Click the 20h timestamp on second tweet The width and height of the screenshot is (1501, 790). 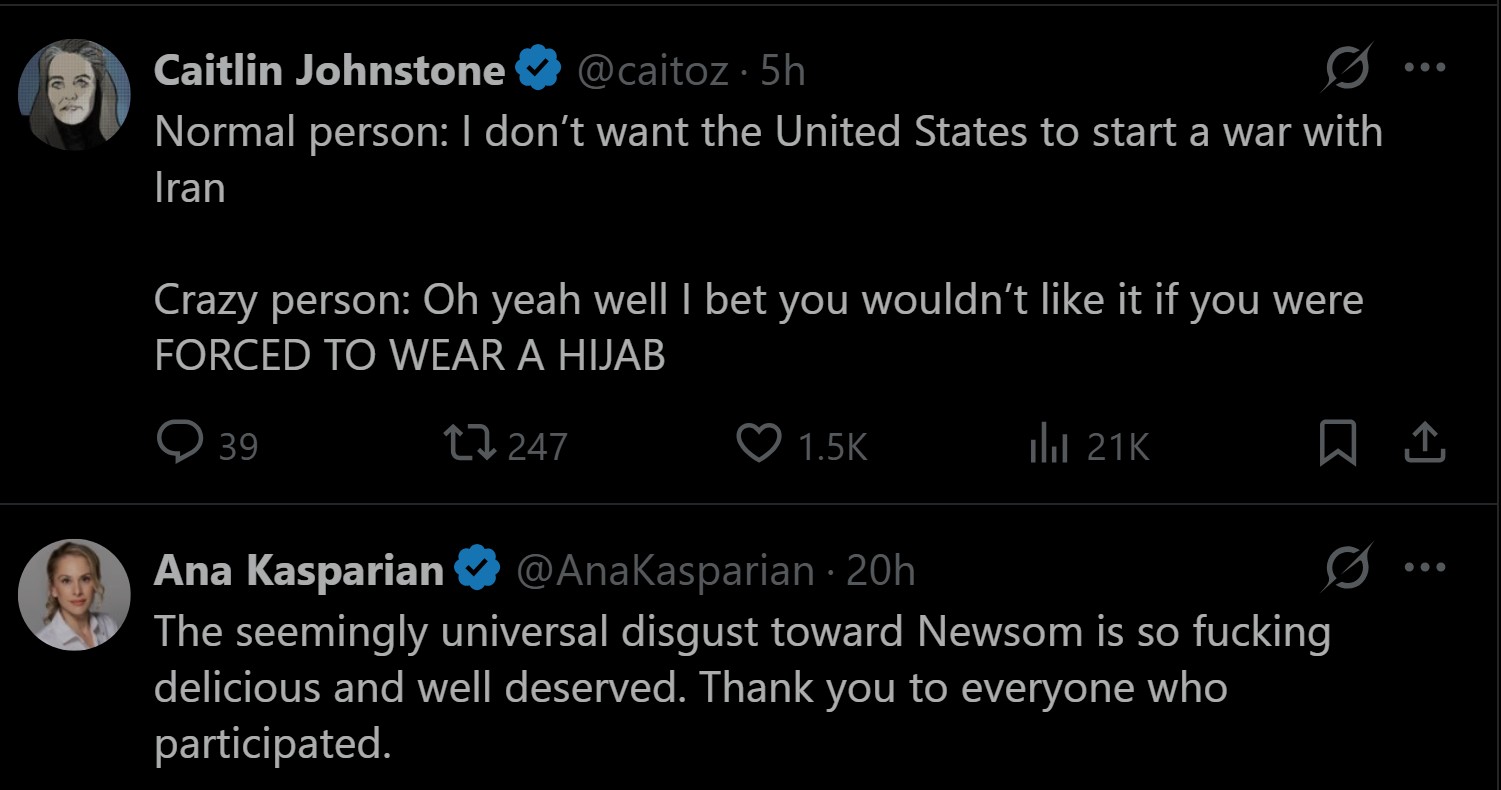tap(881, 570)
